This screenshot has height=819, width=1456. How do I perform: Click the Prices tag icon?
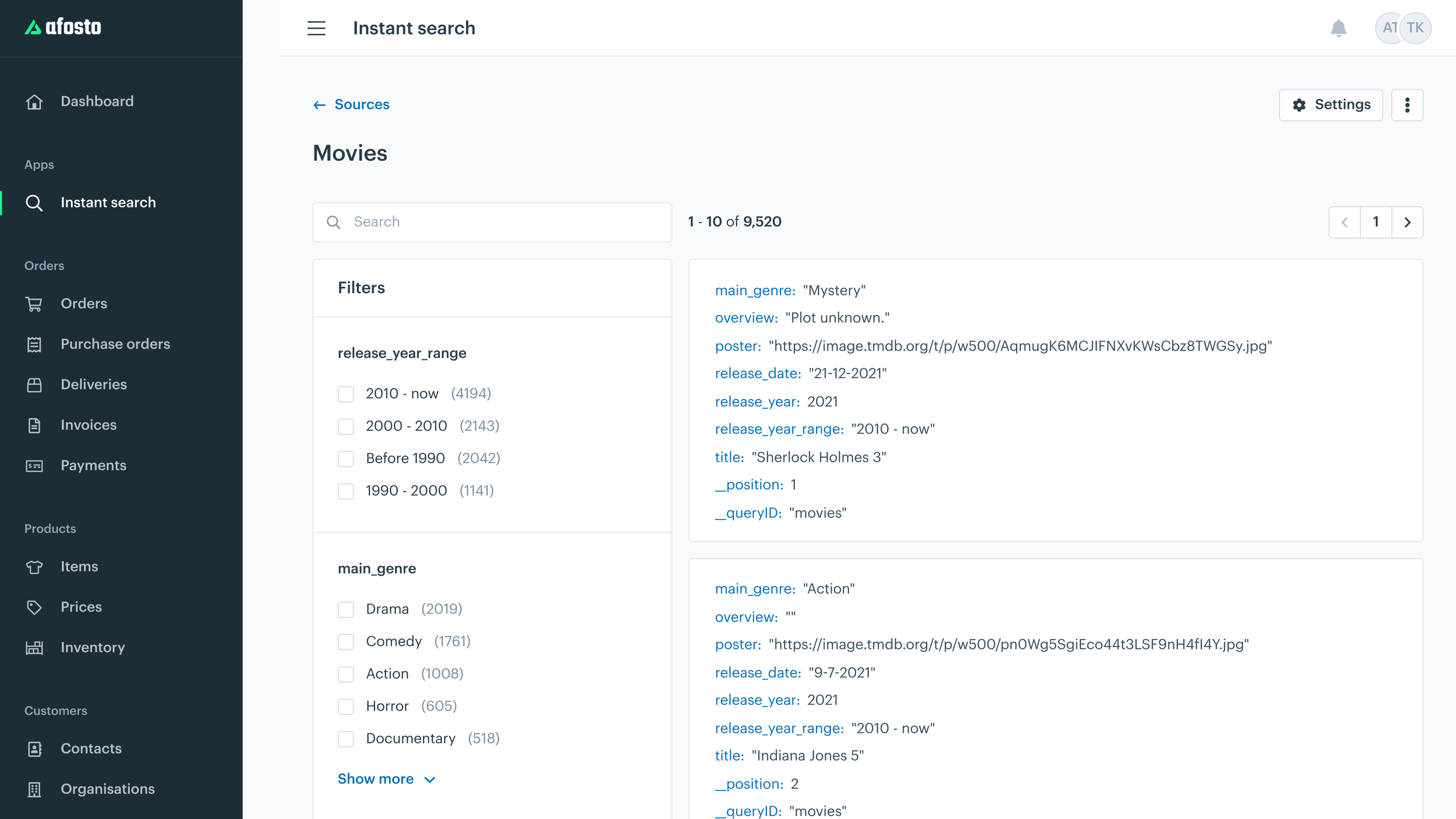[x=34, y=608]
